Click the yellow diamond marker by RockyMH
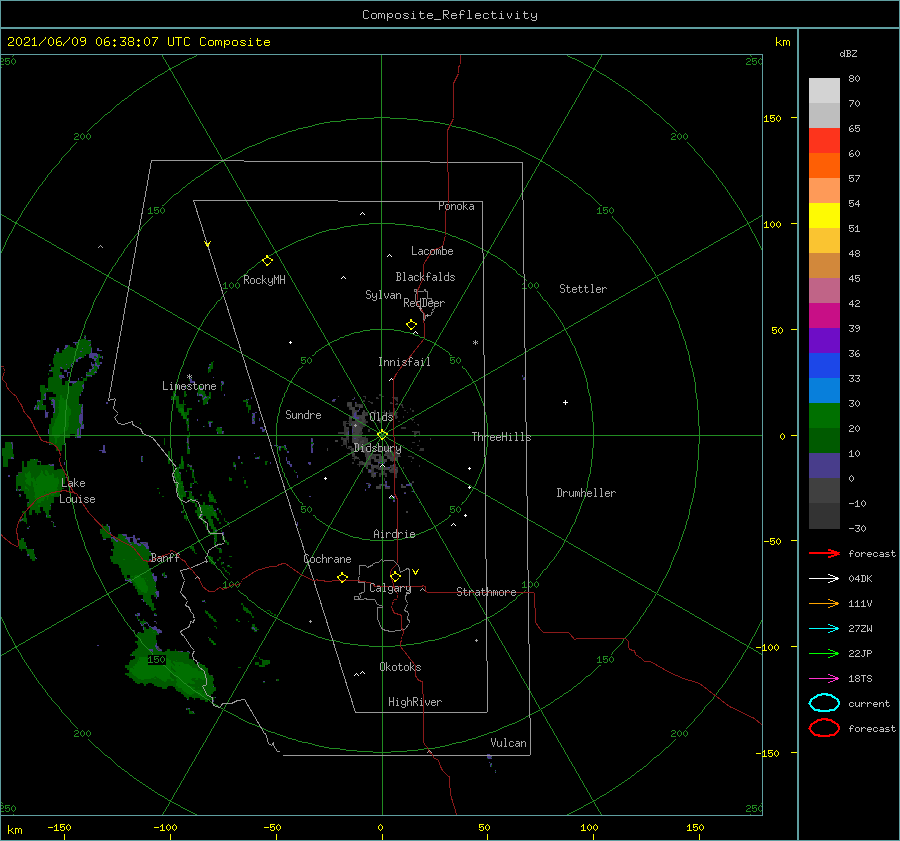900x841 pixels. click(x=267, y=261)
